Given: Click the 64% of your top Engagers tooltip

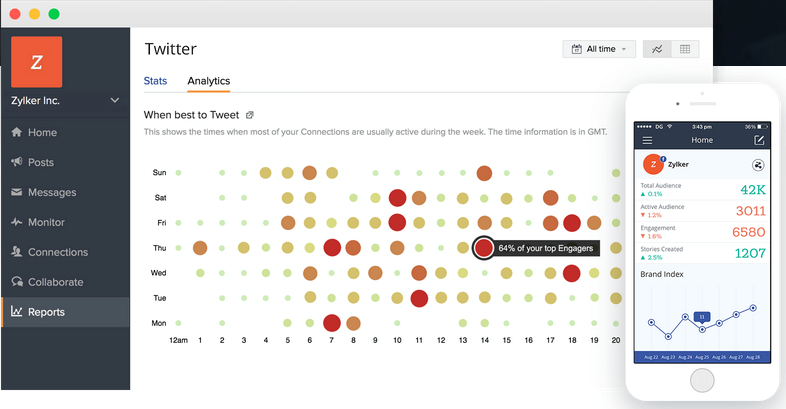Looking at the screenshot, I should [x=546, y=248].
